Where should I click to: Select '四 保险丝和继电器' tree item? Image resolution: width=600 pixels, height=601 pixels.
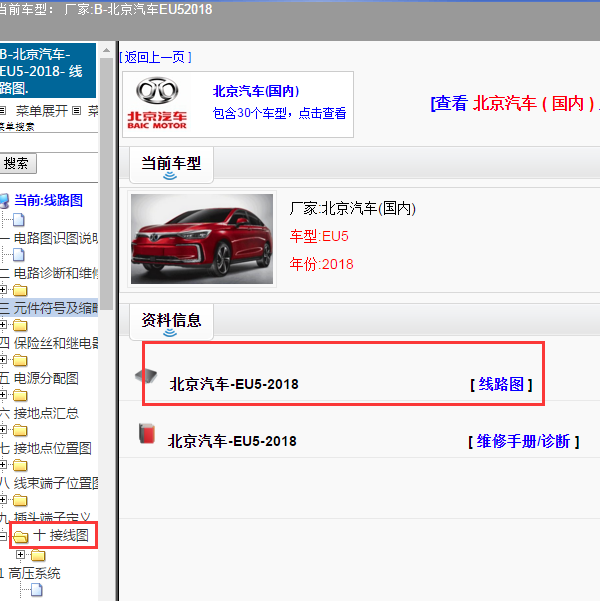pyautogui.click(x=49, y=343)
